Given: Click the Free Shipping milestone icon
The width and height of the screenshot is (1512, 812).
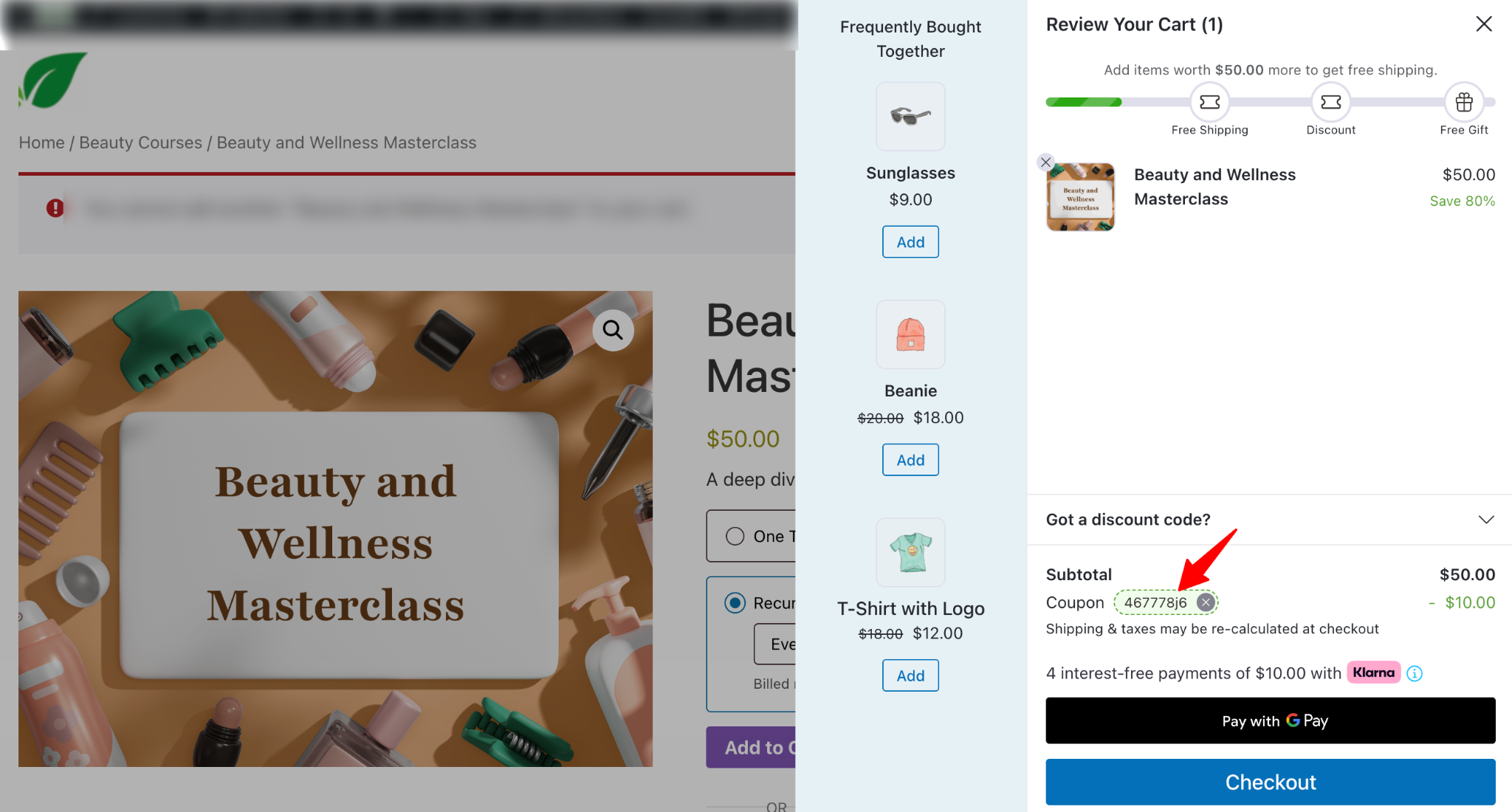Looking at the screenshot, I should (x=1209, y=102).
